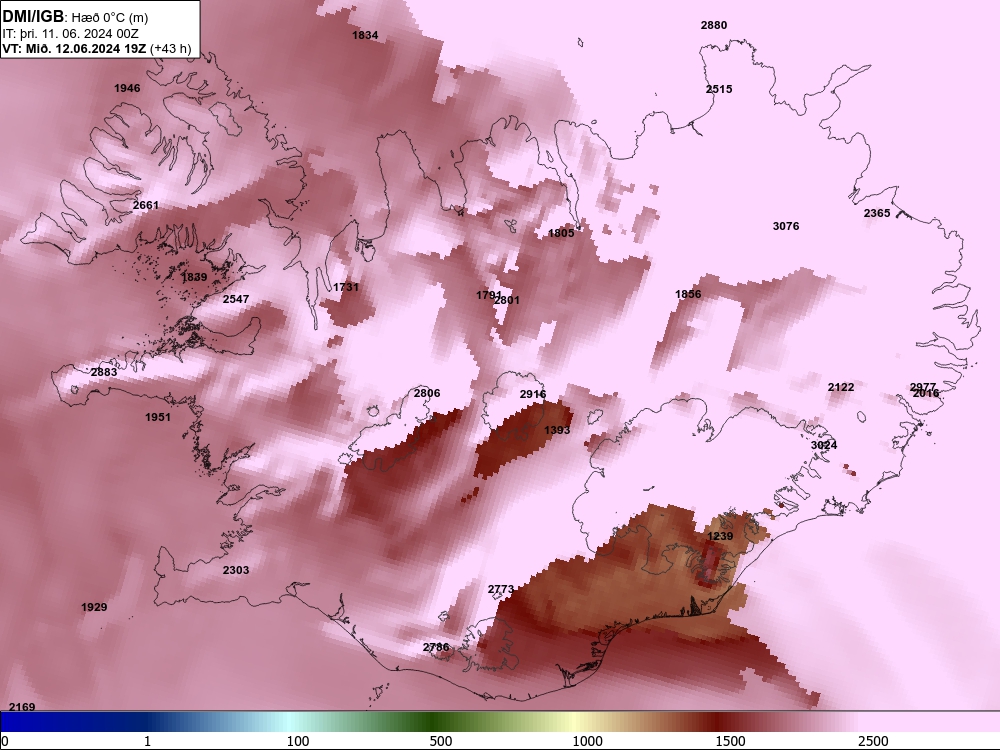Image resolution: width=1000 pixels, height=750 pixels.
Task: Click the map value 2880
Action: pos(714,25)
